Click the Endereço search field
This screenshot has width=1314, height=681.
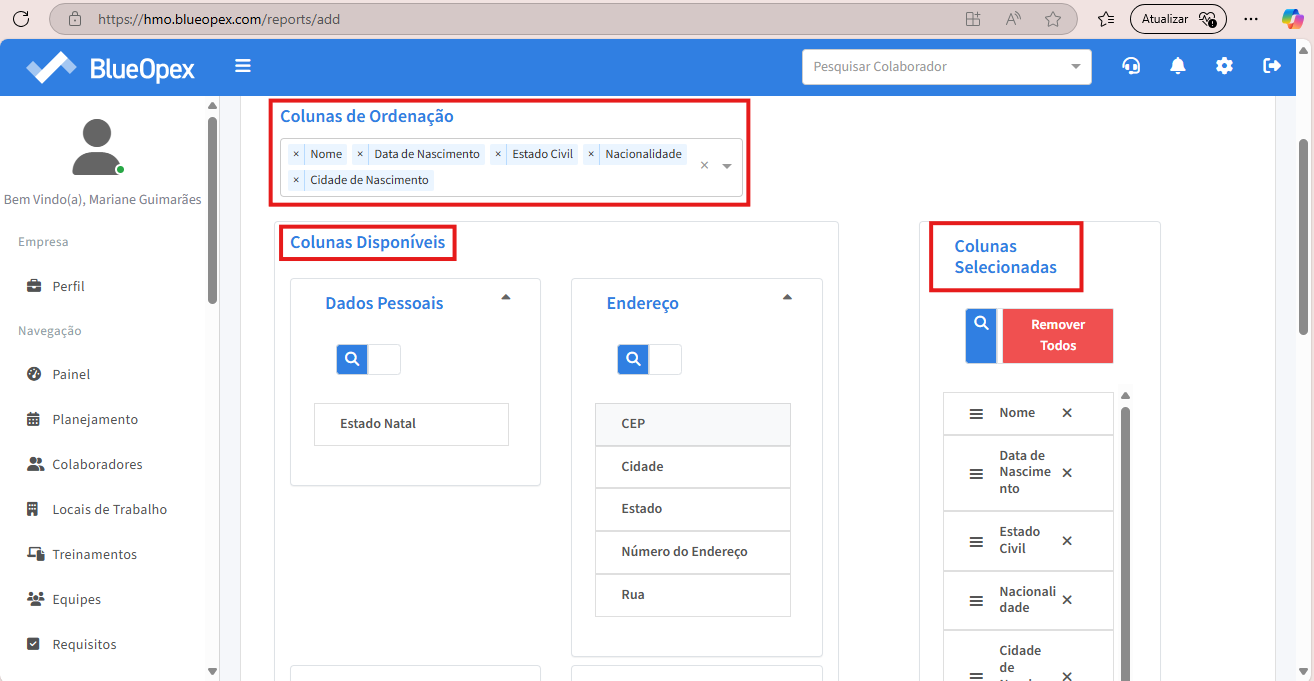[665, 359]
